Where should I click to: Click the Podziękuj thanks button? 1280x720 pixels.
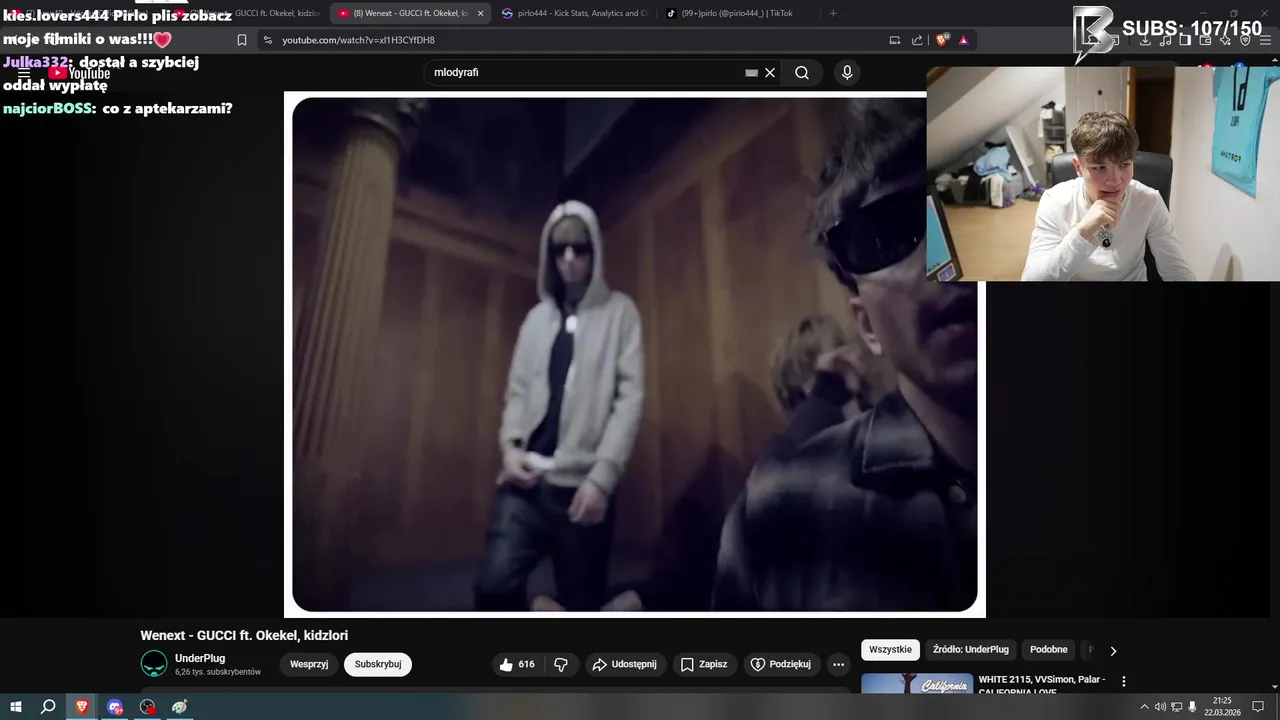[x=781, y=664]
